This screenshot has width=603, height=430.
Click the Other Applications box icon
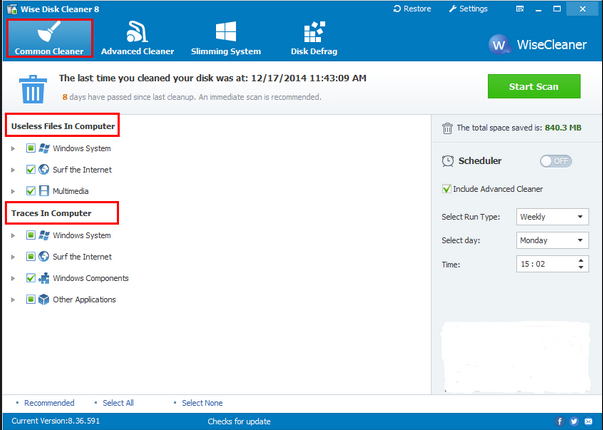coord(44,299)
